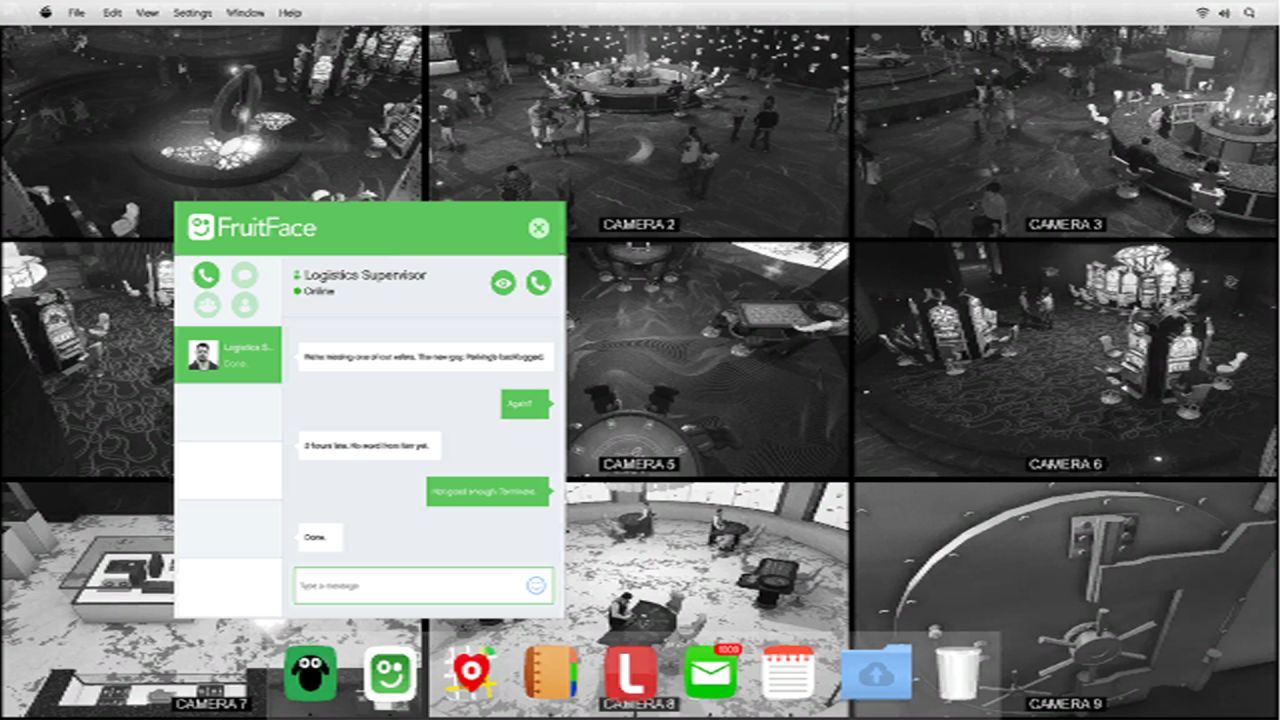The height and width of the screenshot is (720, 1280).
Task: Select the Camera 5 feed
Action: pos(707,359)
